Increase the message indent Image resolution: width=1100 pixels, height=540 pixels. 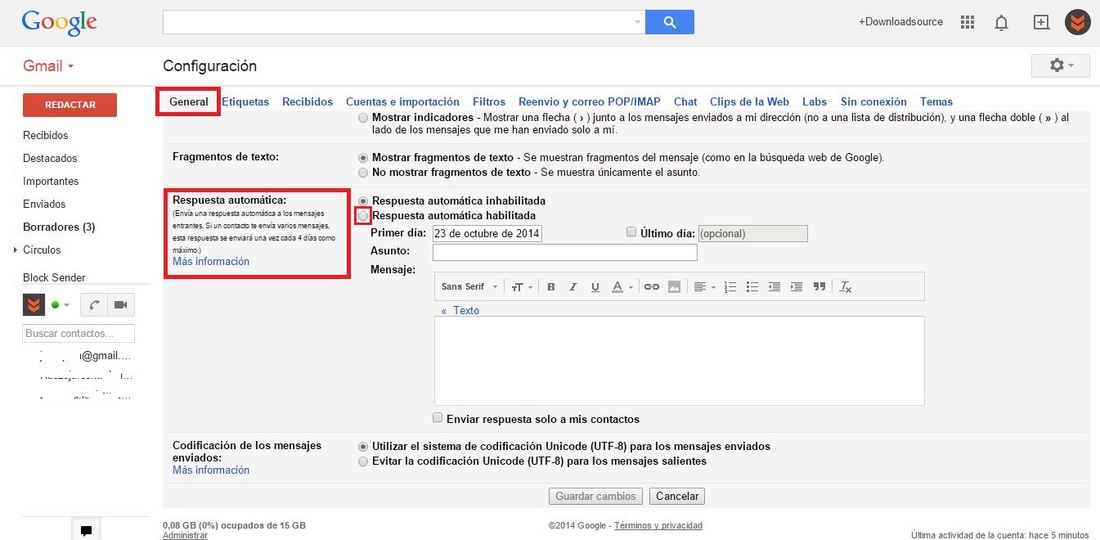click(x=796, y=287)
